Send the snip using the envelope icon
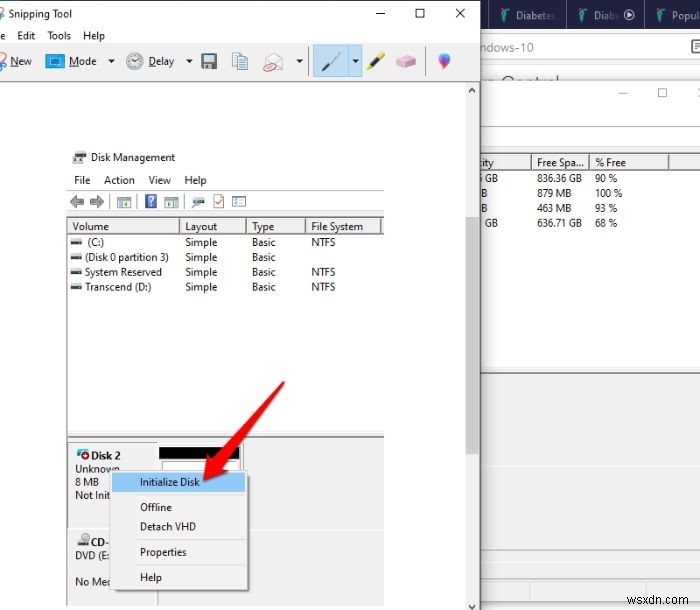 (273, 62)
